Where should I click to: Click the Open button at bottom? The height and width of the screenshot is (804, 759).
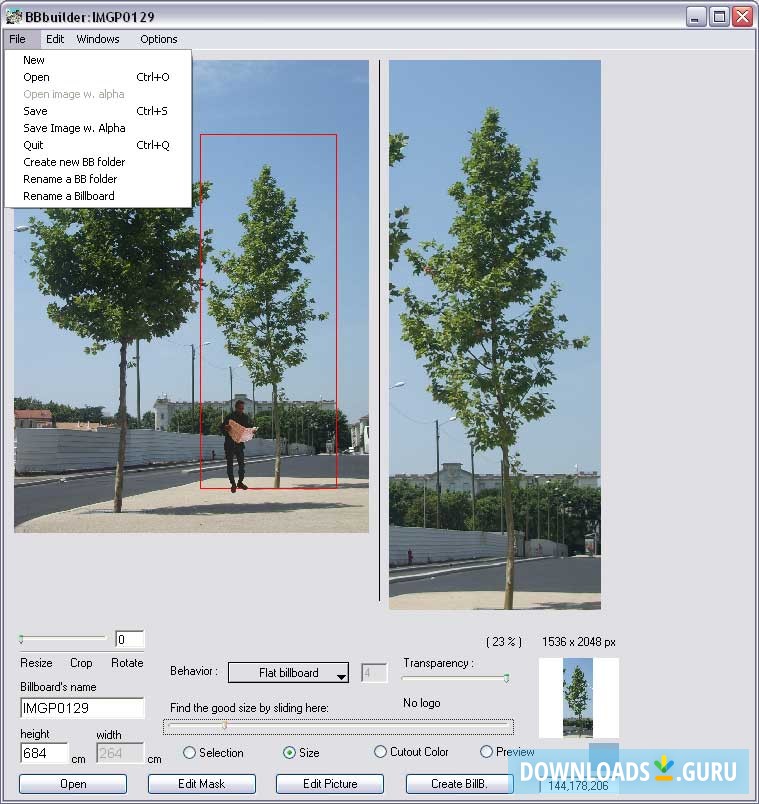[73, 783]
